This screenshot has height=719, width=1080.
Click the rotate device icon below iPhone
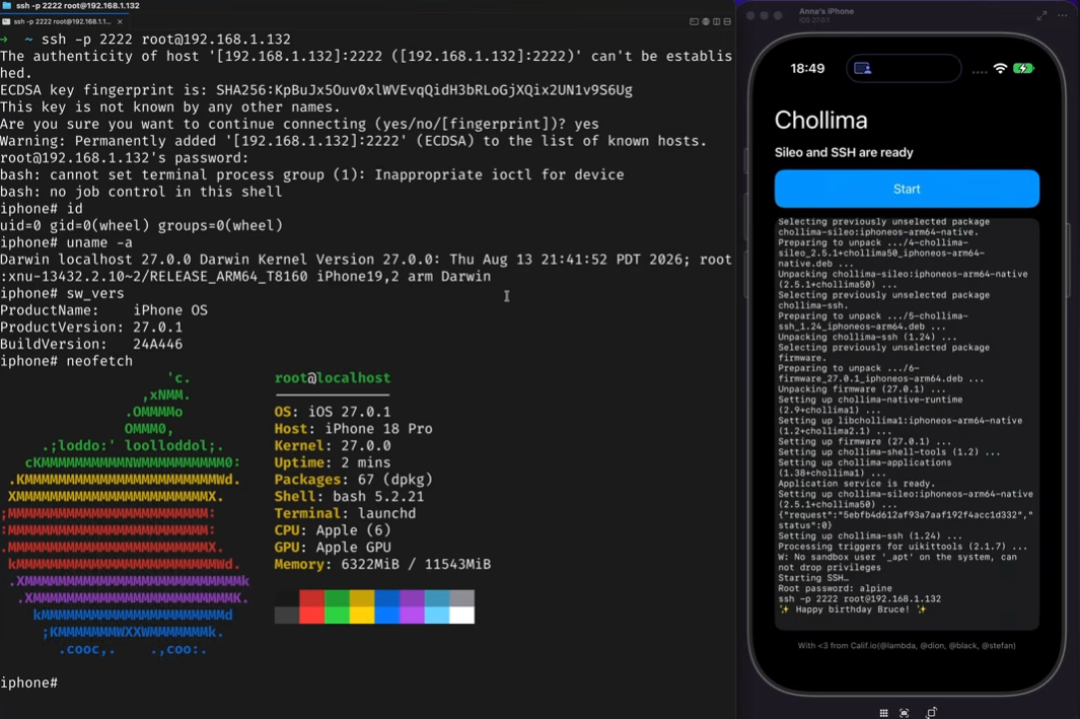click(931, 713)
